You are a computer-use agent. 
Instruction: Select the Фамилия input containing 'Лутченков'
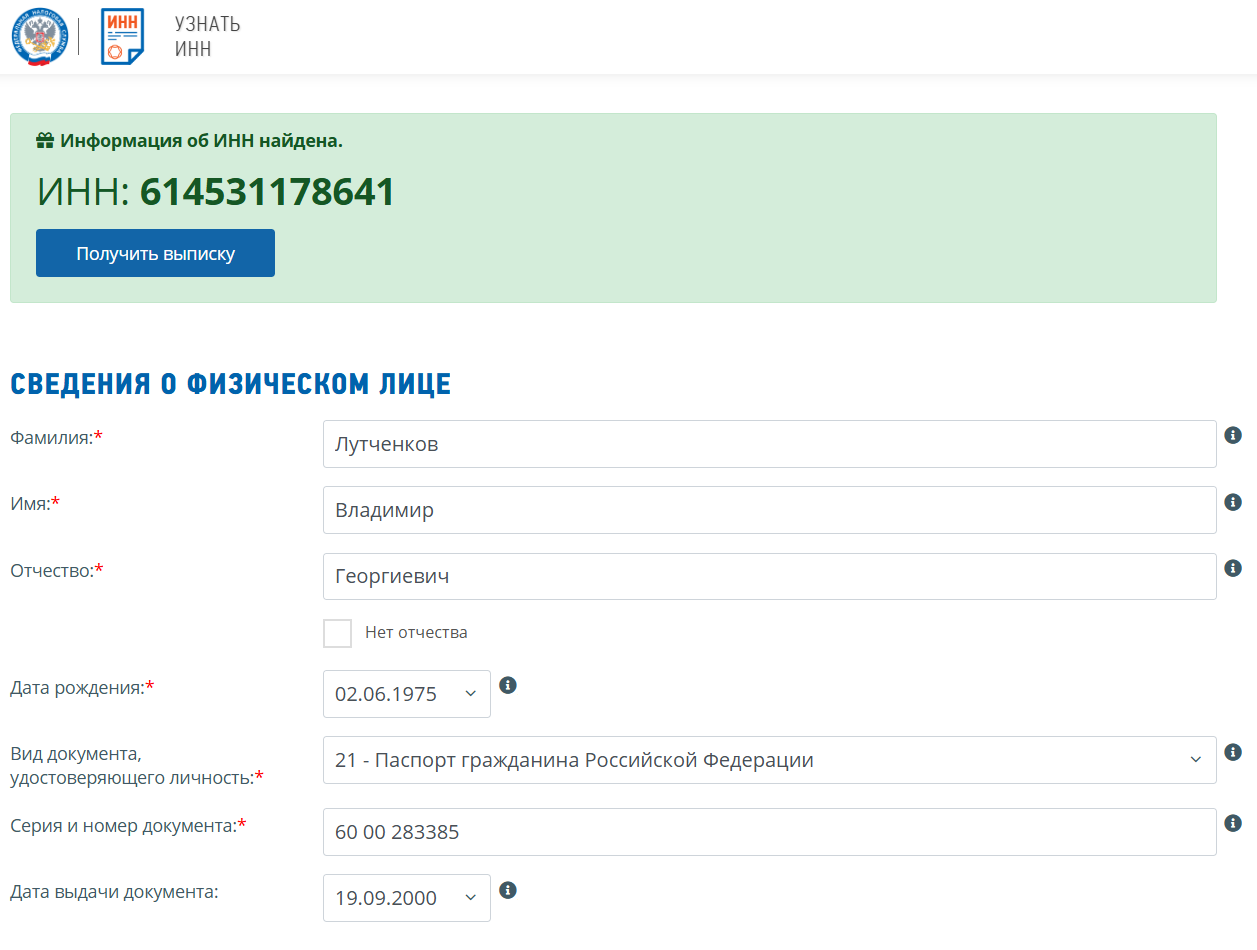pyautogui.click(x=769, y=443)
